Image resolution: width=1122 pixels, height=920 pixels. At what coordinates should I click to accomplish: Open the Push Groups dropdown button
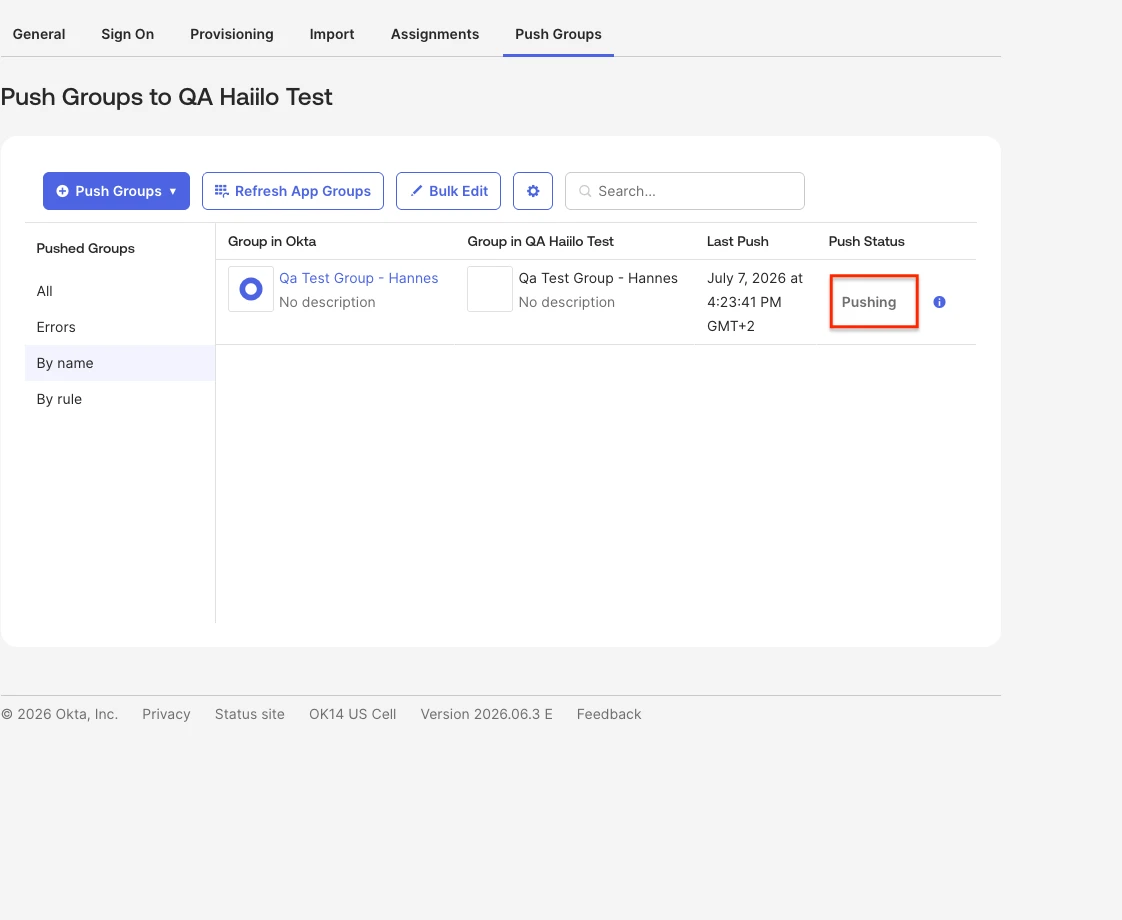click(x=116, y=191)
